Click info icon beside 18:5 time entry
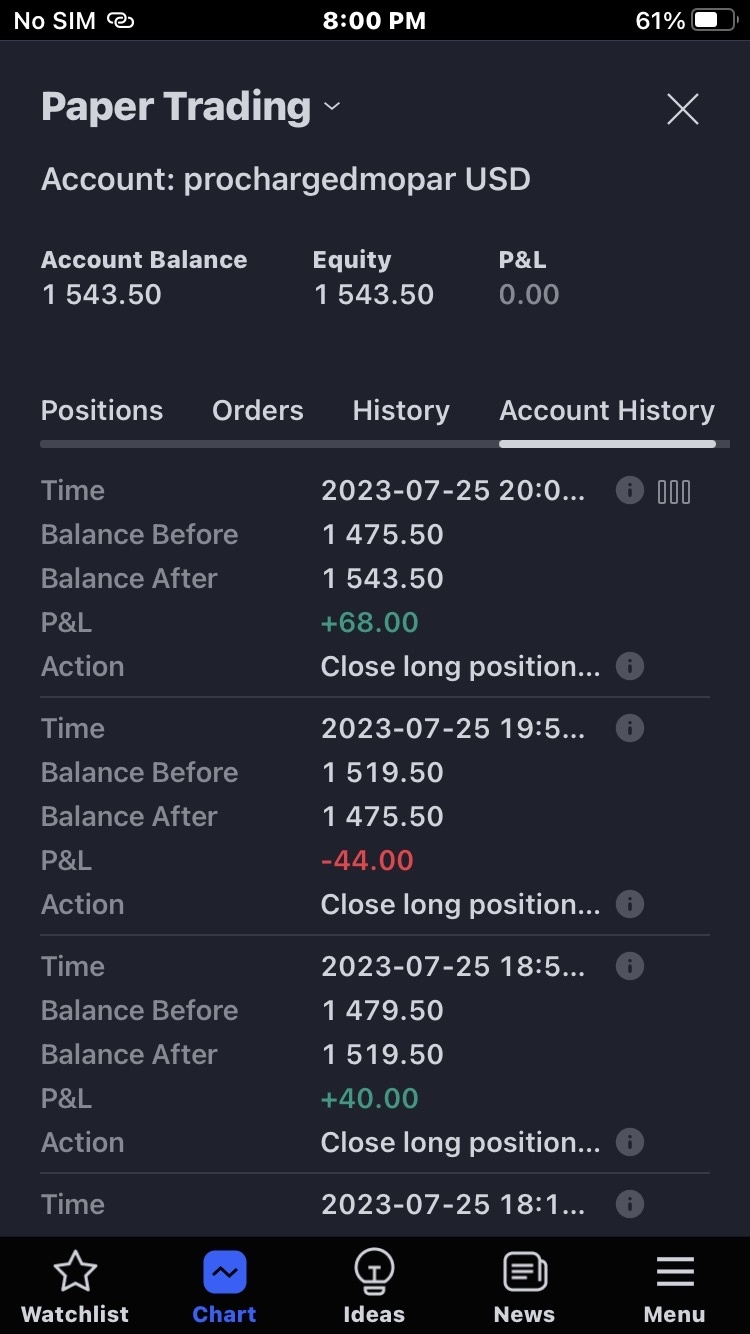 click(x=629, y=966)
